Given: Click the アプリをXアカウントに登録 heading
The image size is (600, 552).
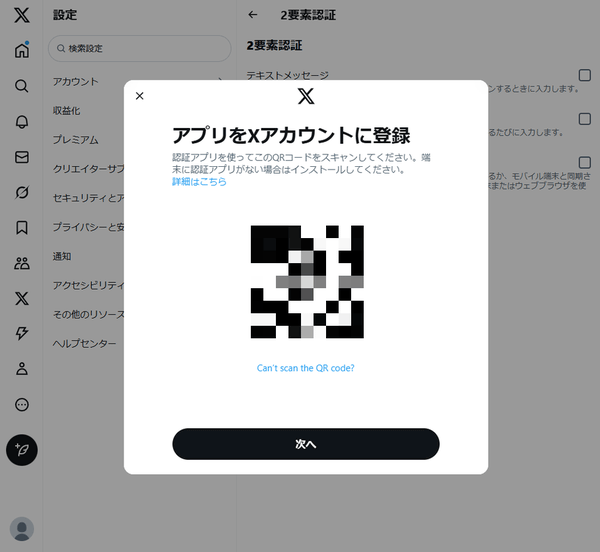Looking at the screenshot, I should pyautogui.click(x=291, y=135).
